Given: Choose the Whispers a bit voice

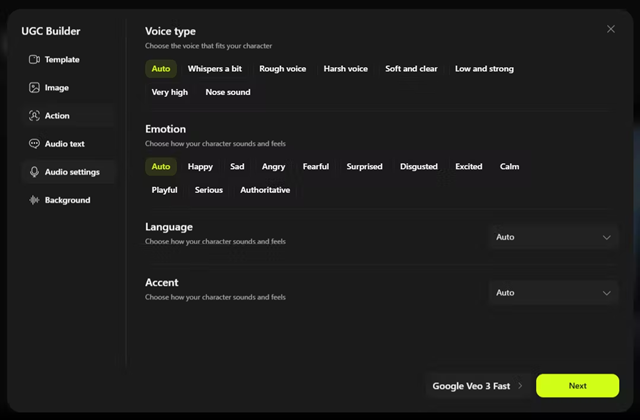Looking at the screenshot, I should [x=215, y=69].
